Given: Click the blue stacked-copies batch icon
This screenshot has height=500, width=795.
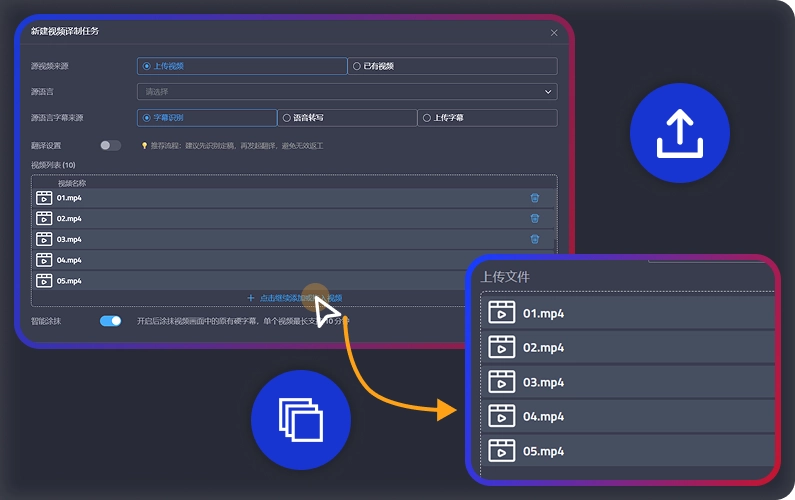Looking at the screenshot, I should point(301,419).
